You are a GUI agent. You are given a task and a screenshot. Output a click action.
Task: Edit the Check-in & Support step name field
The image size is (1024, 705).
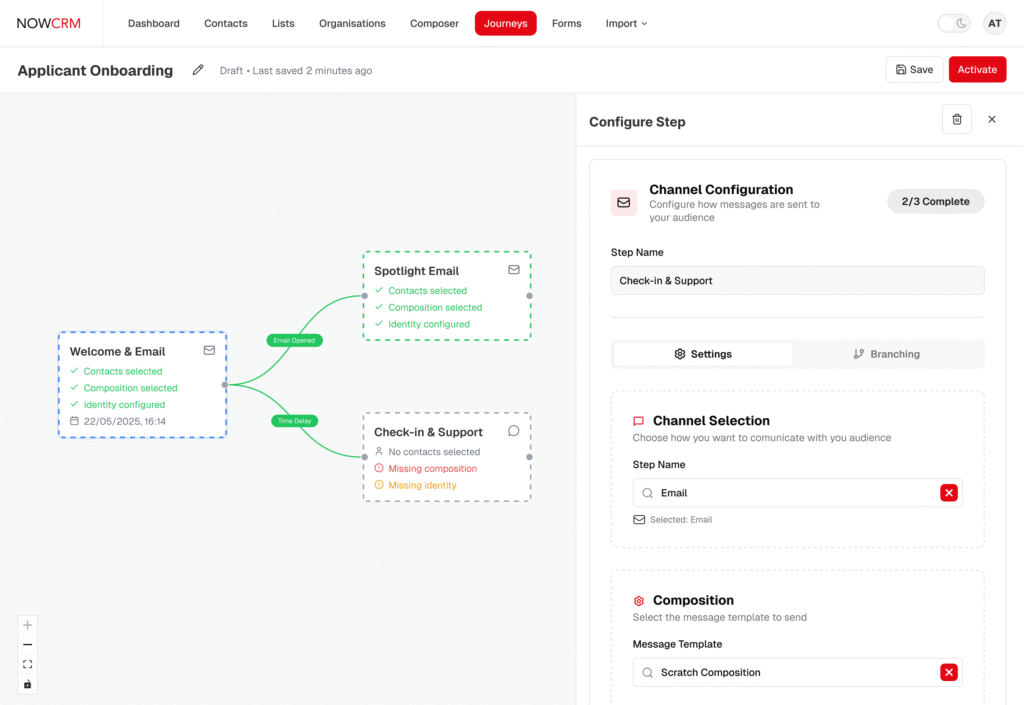tap(797, 281)
